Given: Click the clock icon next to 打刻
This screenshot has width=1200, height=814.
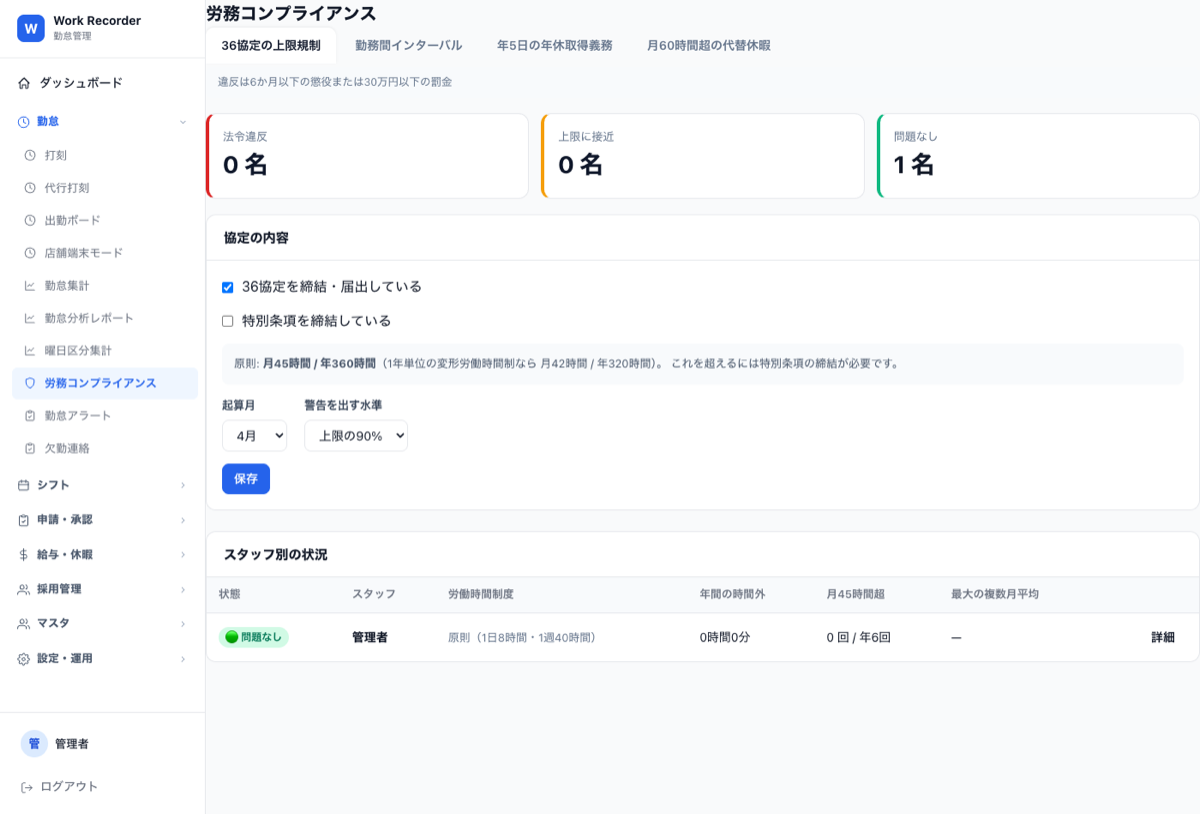Looking at the screenshot, I should pos(30,155).
